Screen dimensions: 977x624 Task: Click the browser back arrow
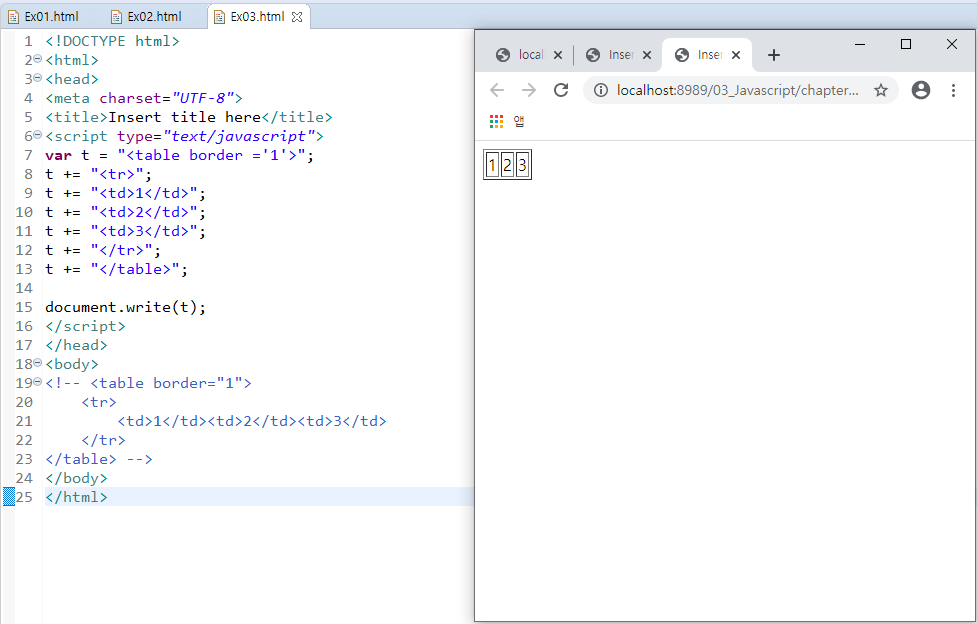pos(497,90)
